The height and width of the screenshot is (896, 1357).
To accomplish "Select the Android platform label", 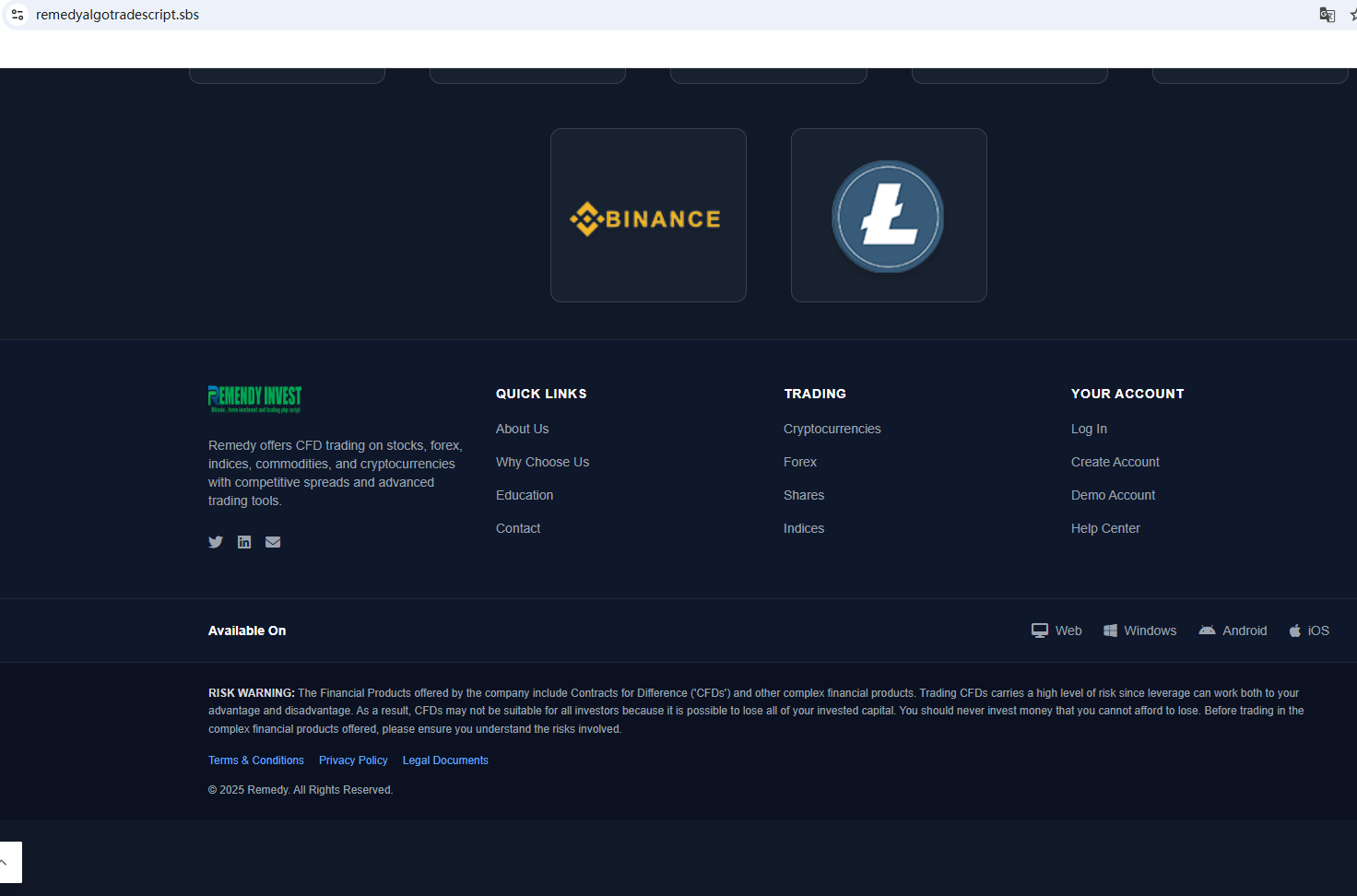I will [1245, 631].
